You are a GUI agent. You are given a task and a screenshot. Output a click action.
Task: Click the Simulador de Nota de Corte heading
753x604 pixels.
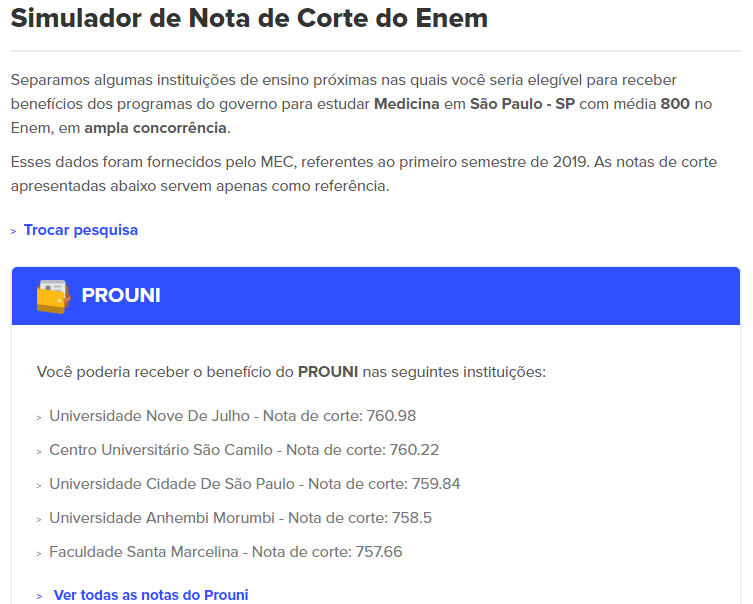point(249,18)
